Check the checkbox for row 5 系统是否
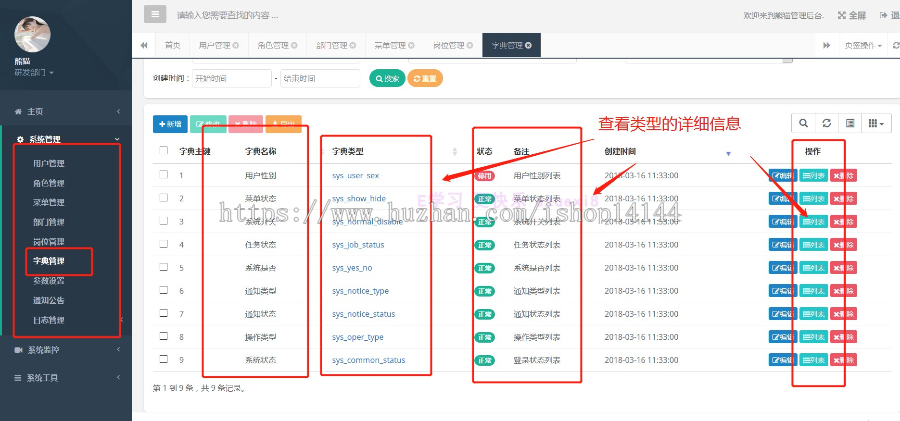The width and height of the screenshot is (900, 421). tap(164, 267)
